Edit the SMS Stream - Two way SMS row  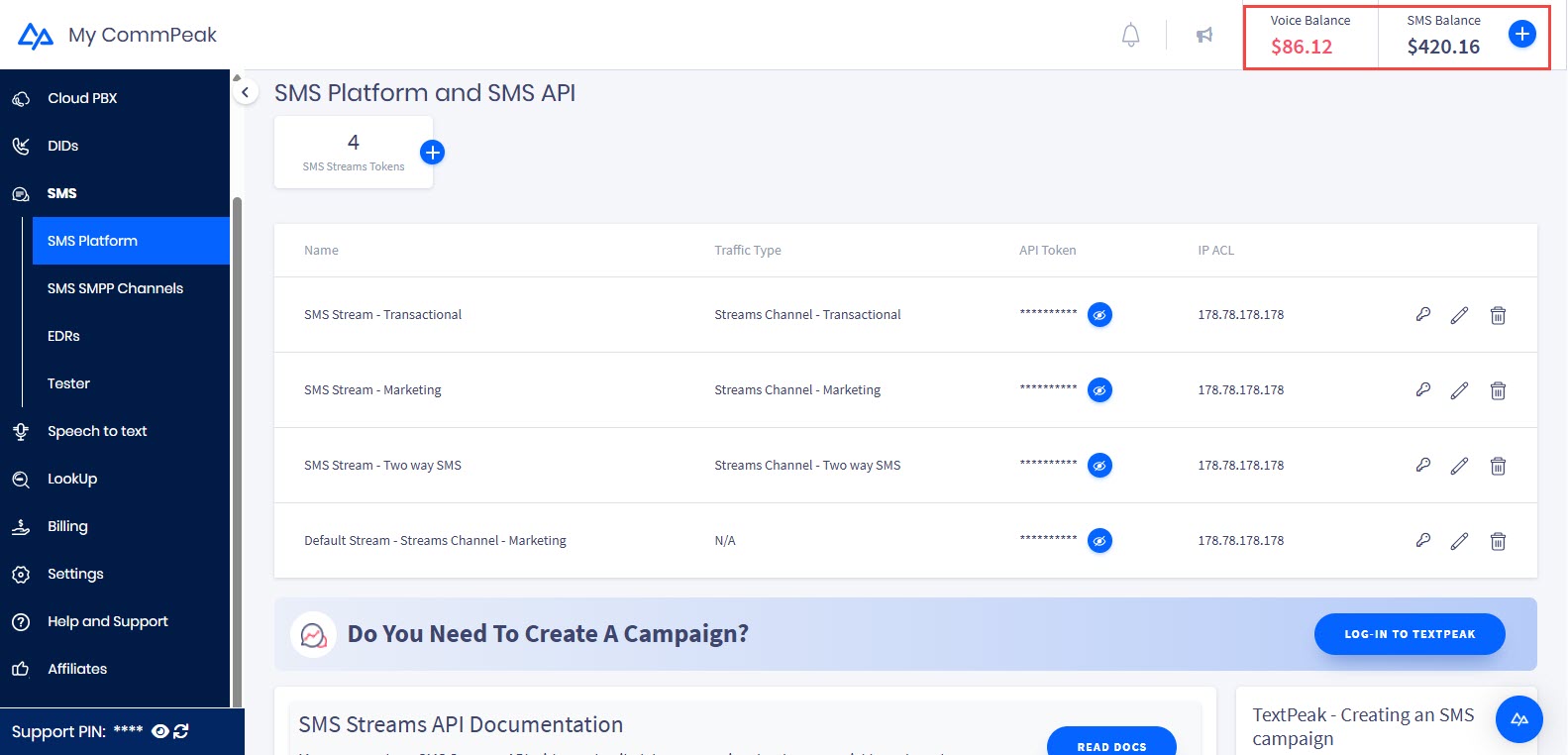pyautogui.click(x=1459, y=466)
